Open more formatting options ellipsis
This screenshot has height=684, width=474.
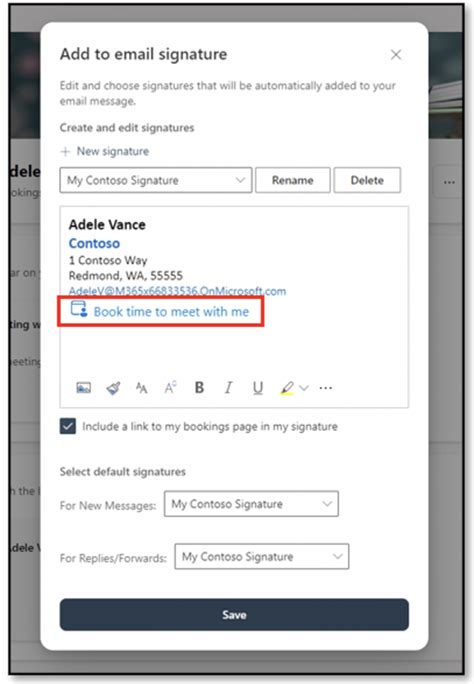pos(326,388)
